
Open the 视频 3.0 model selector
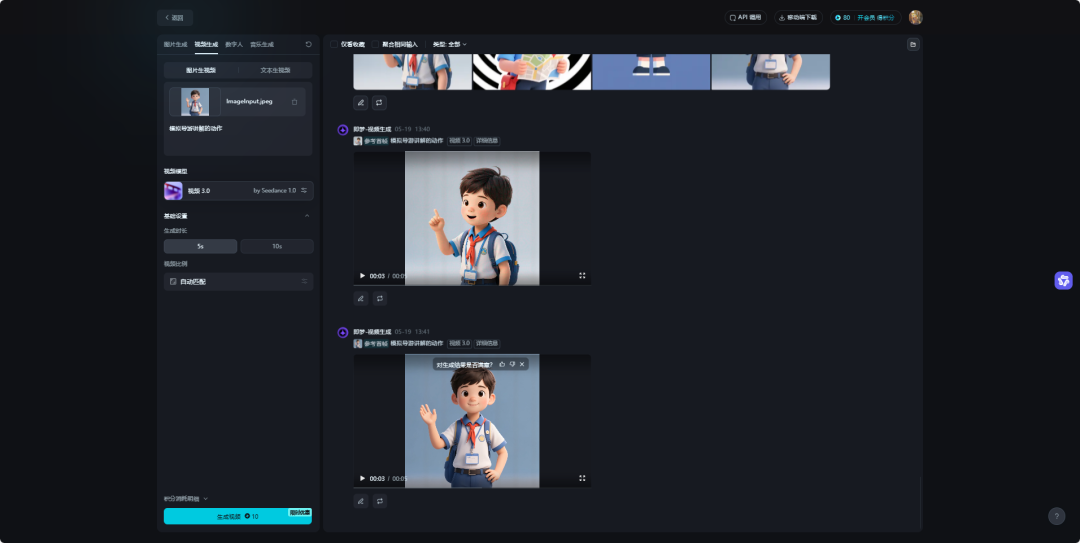tap(238, 190)
